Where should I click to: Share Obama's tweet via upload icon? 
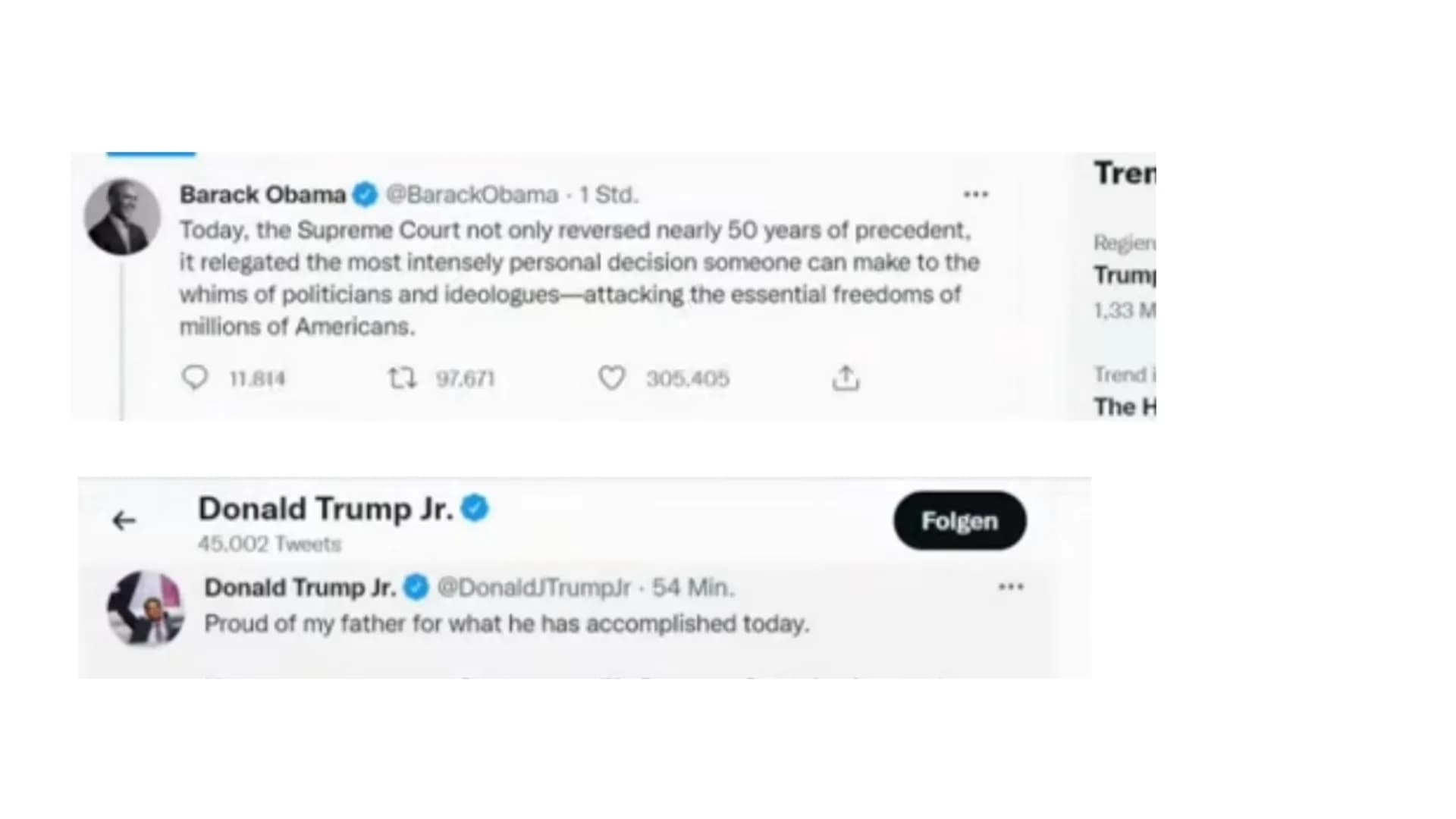pyautogui.click(x=846, y=377)
